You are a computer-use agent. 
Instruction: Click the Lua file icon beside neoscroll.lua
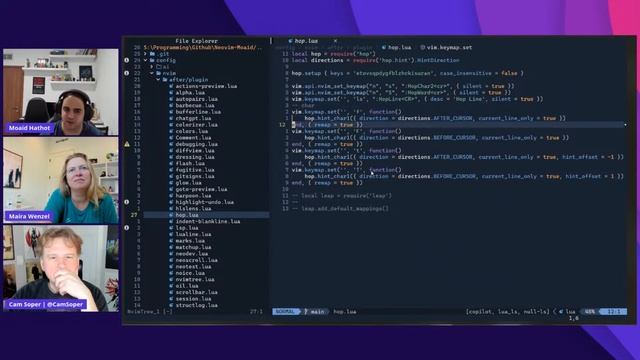(x=171, y=260)
